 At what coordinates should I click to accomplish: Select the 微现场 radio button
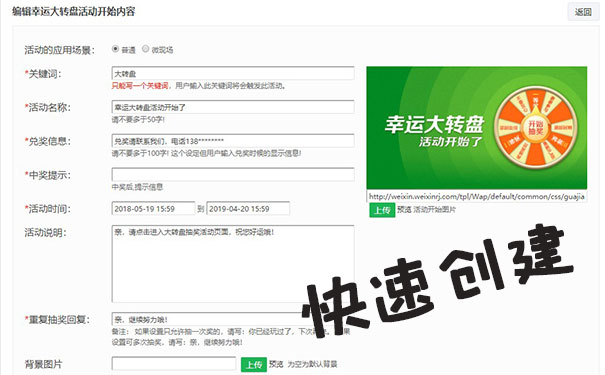(145, 49)
